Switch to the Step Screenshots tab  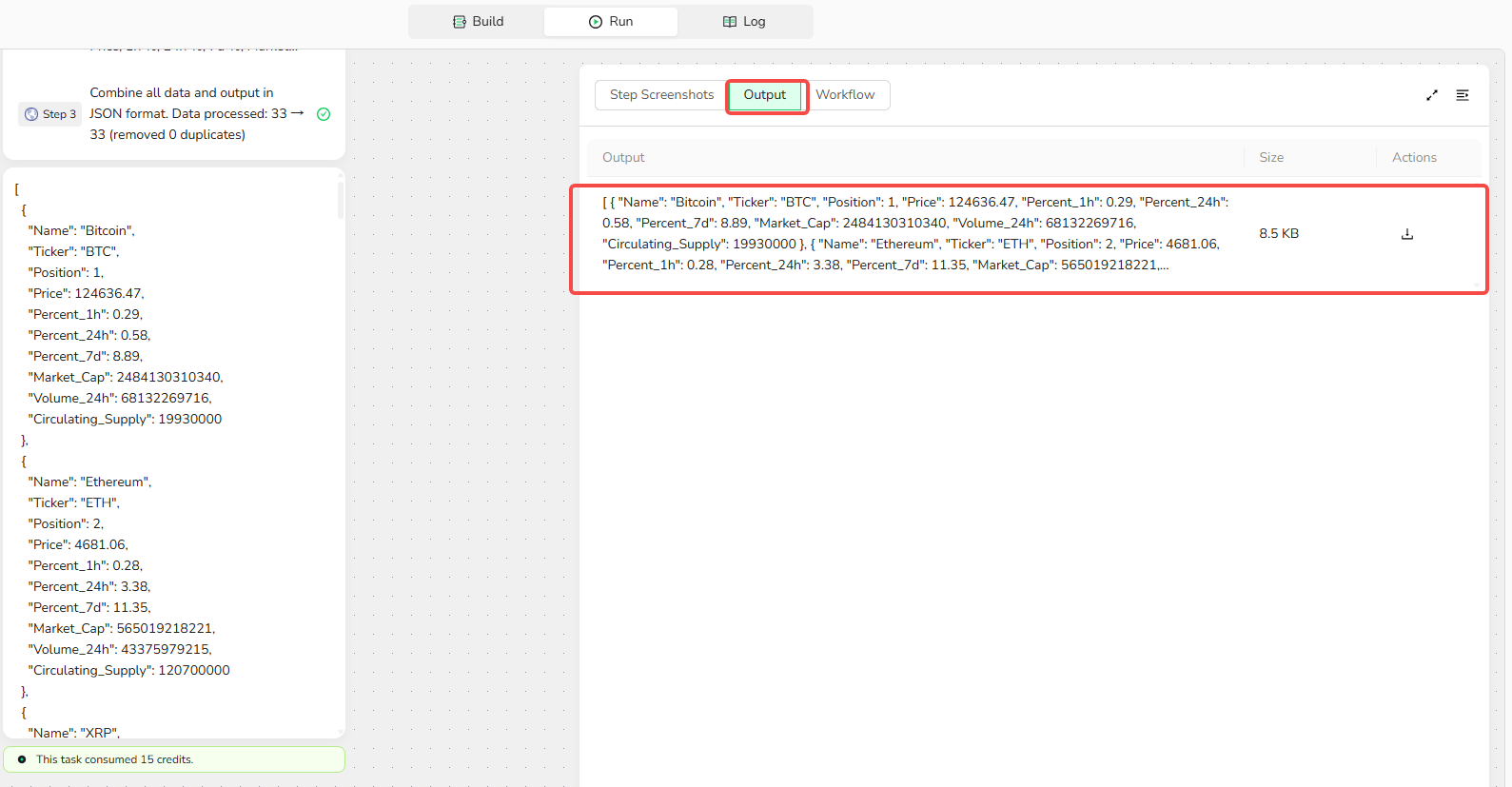point(661,95)
